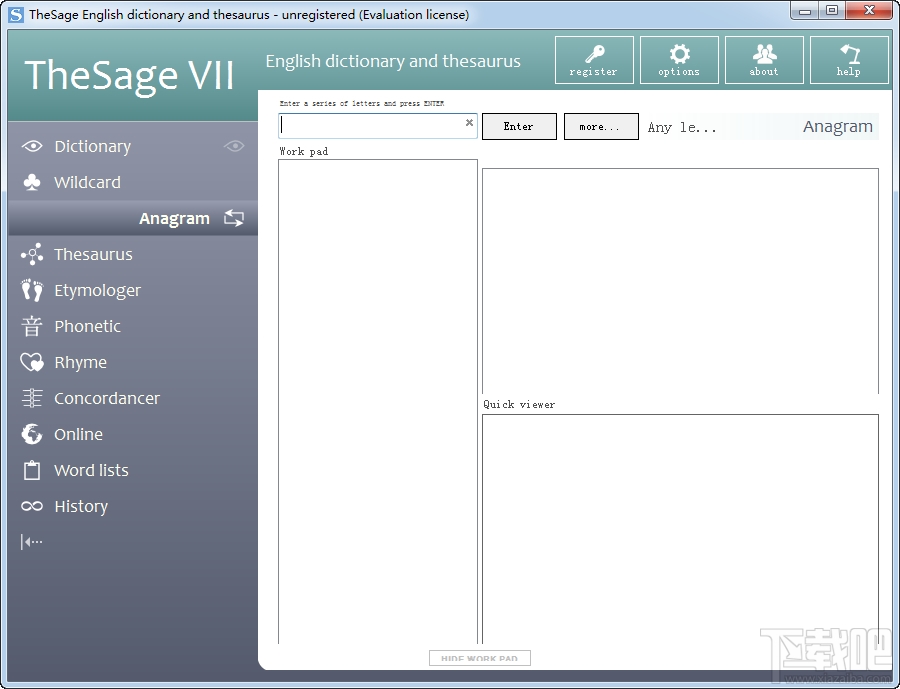900x689 pixels.
Task: Select the Phonetic lookup tool
Action: (x=87, y=326)
